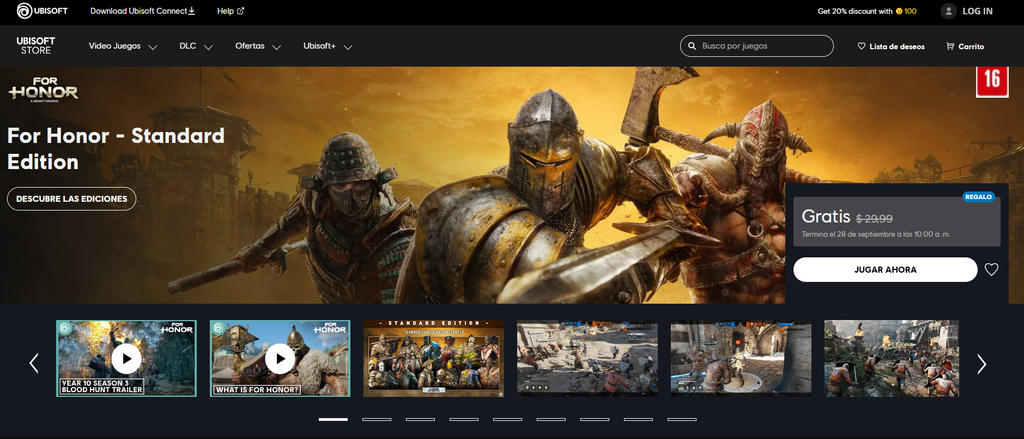The height and width of the screenshot is (439, 1024).
Task: Select the fourth carousel page indicator
Action: coord(464,419)
